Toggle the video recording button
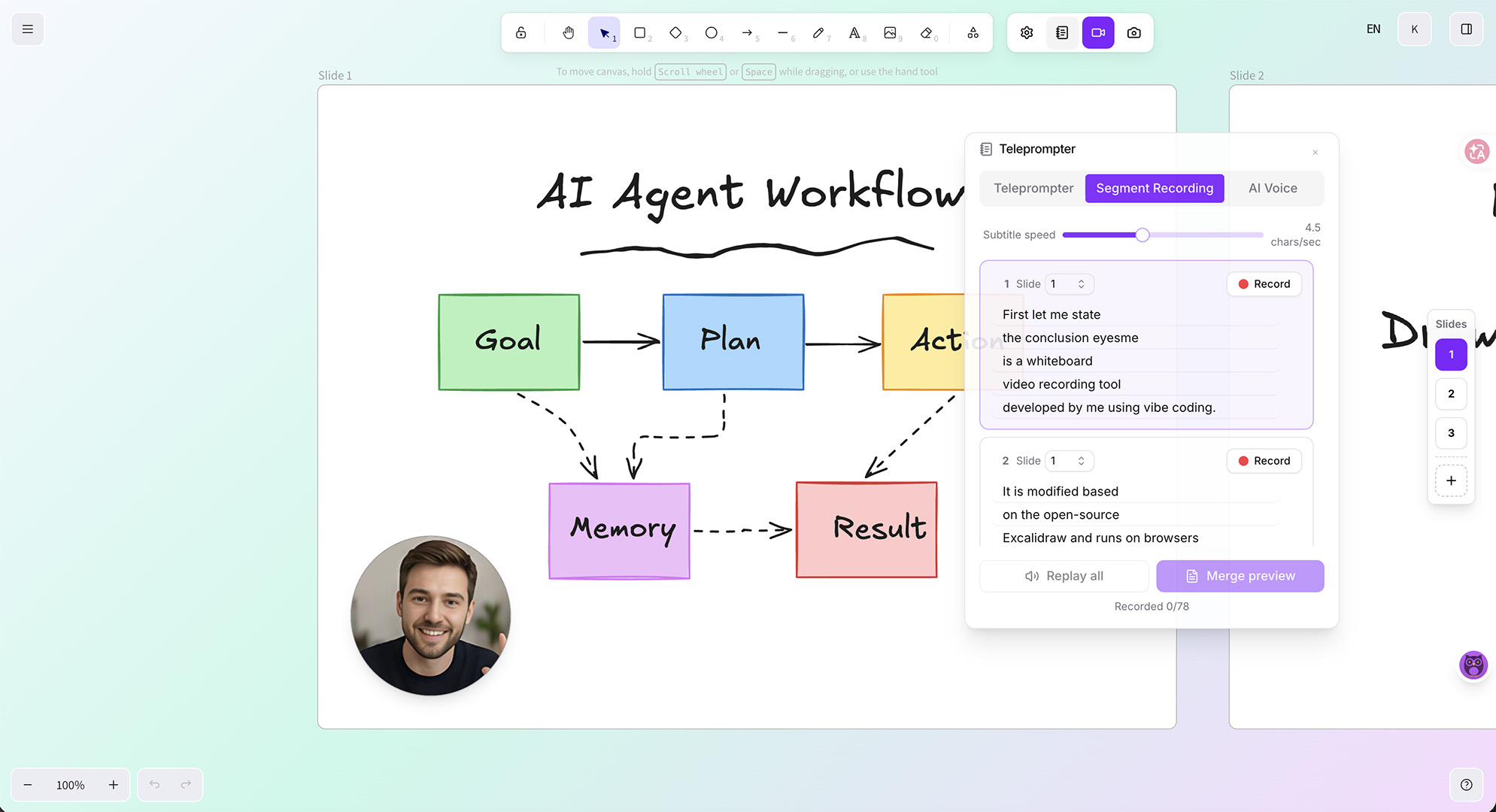 point(1098,32)
